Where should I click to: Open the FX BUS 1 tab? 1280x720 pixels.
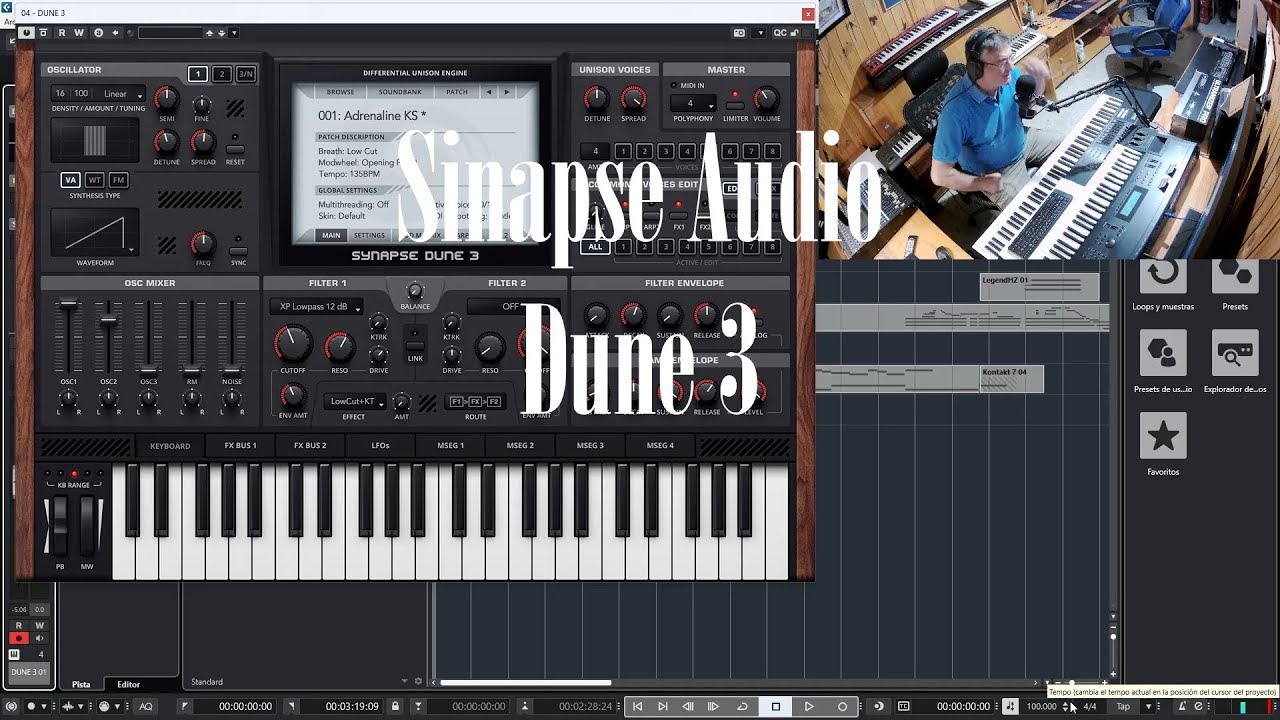click(240, 445)
